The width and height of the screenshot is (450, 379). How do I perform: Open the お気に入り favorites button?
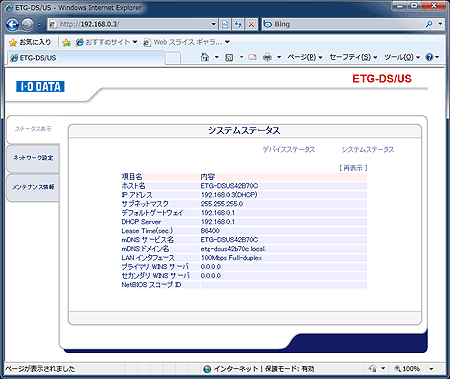pos(30,42)
